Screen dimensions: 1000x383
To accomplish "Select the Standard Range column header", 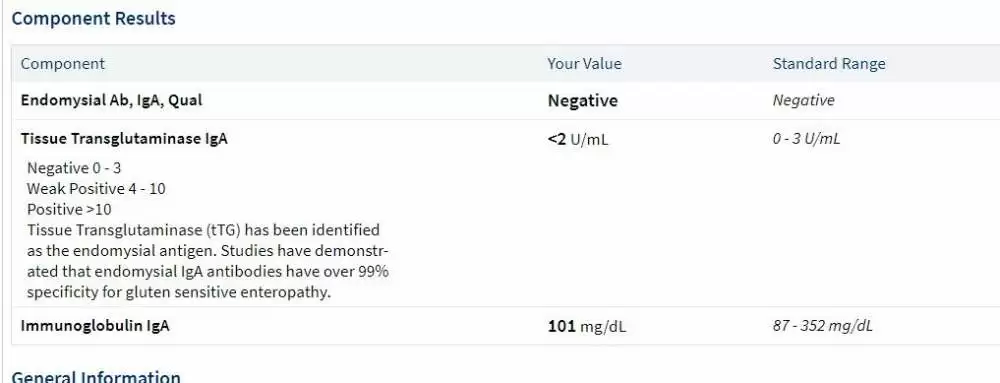I will (828, 64).
